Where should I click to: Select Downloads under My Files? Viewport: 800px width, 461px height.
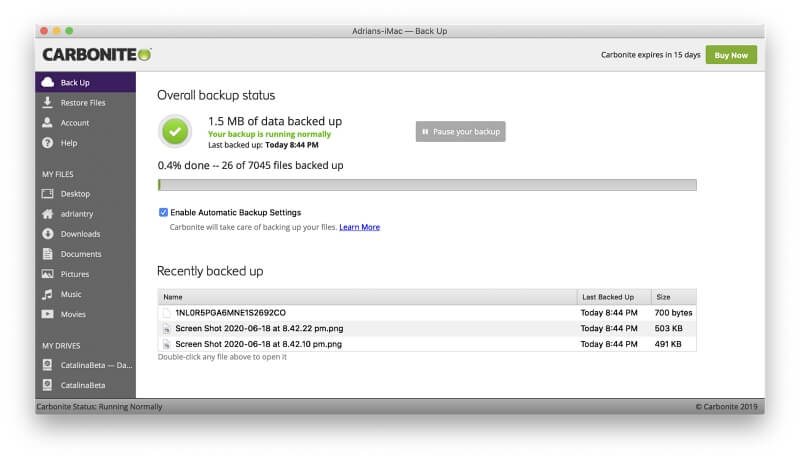click(x=86, y=234)
